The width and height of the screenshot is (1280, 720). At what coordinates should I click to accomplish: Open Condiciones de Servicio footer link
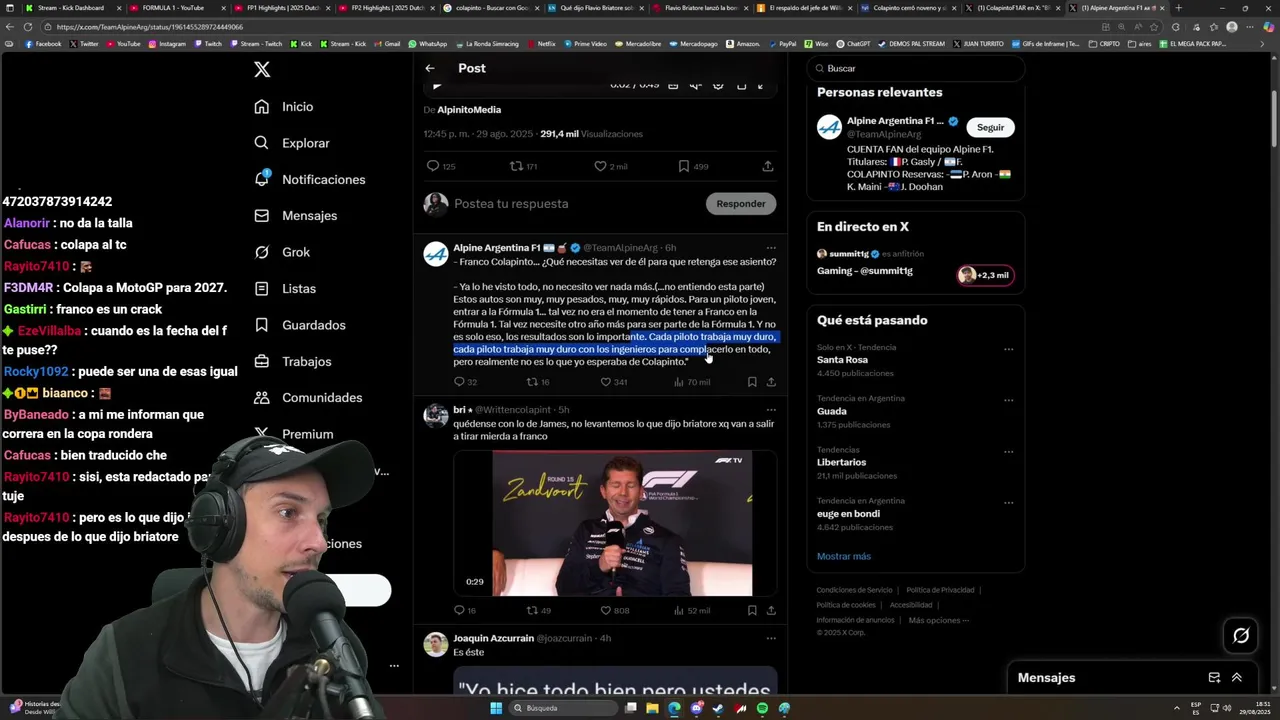tap(854, 590)
